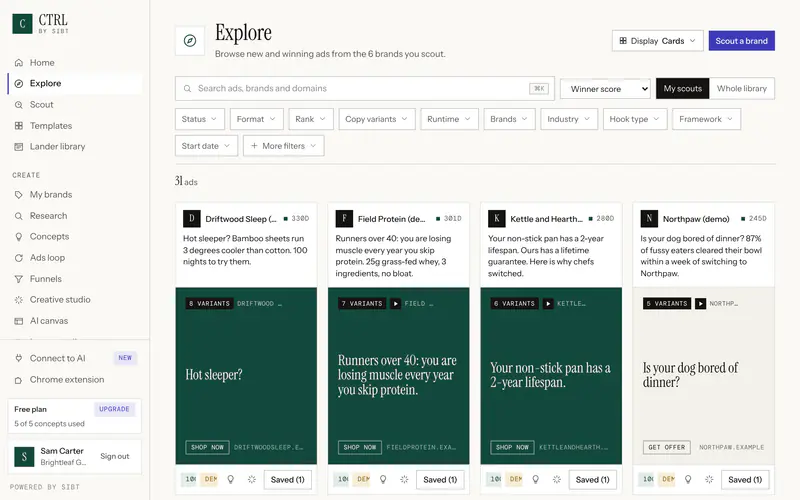Click GET OFFER on Northpaw ad creative

point(667,447)
